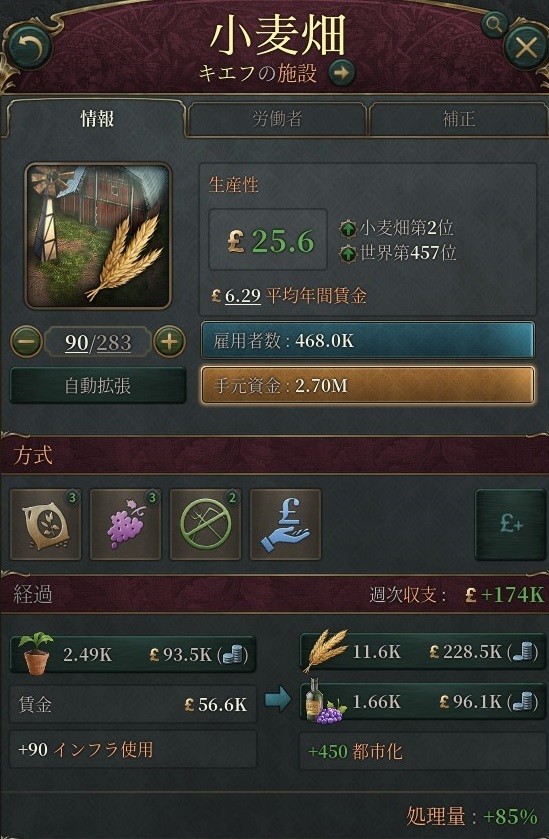The height and width of the screenshot is (839, 549).
Task: Click the fertilizer input 2.49K row
Action: point(133,654)
